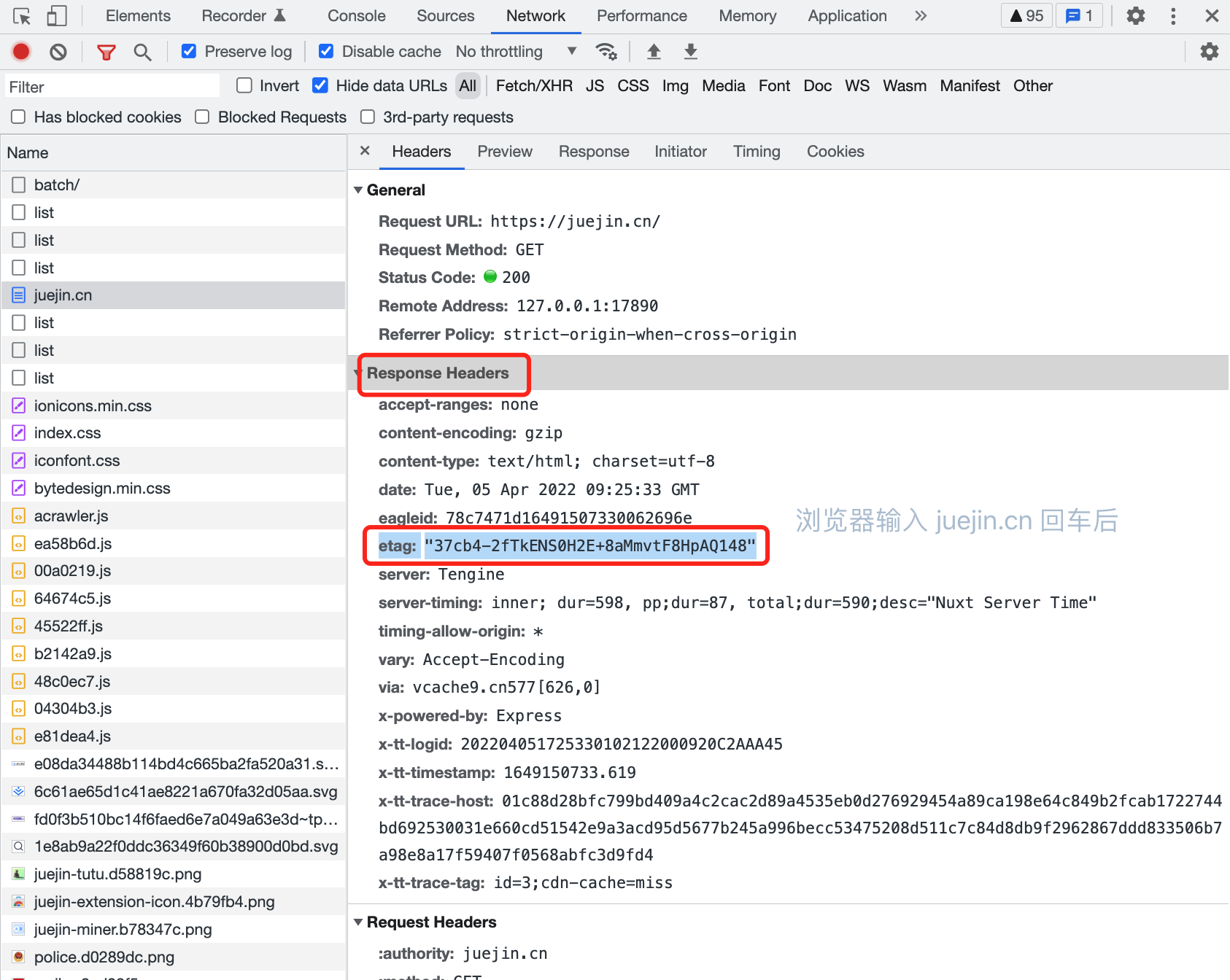Open network conditions wifi icon
This screenshot has width=1230, height=980.
tap(606, 51)
